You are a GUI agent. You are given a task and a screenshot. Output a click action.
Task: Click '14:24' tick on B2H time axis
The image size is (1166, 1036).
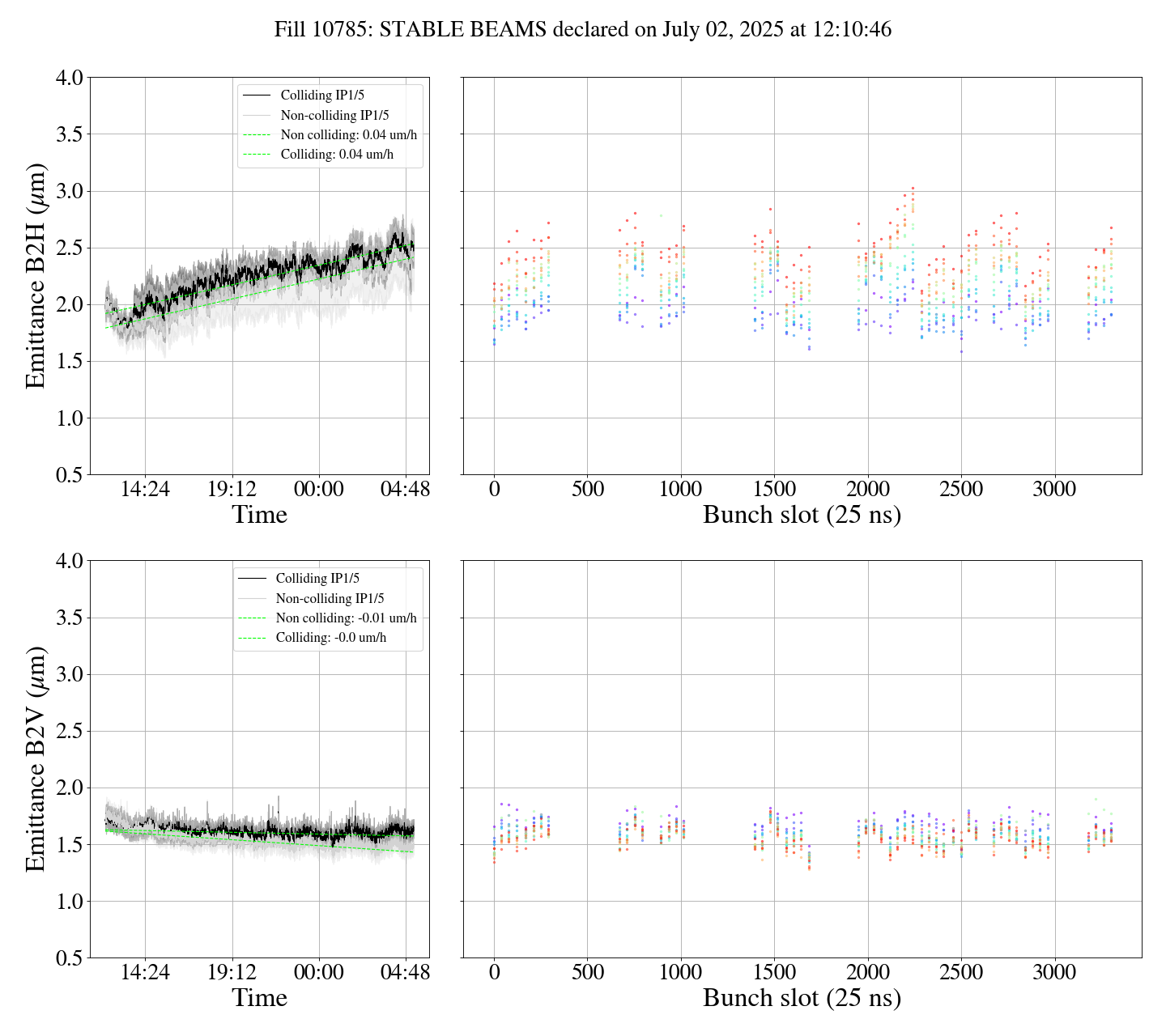146,490
